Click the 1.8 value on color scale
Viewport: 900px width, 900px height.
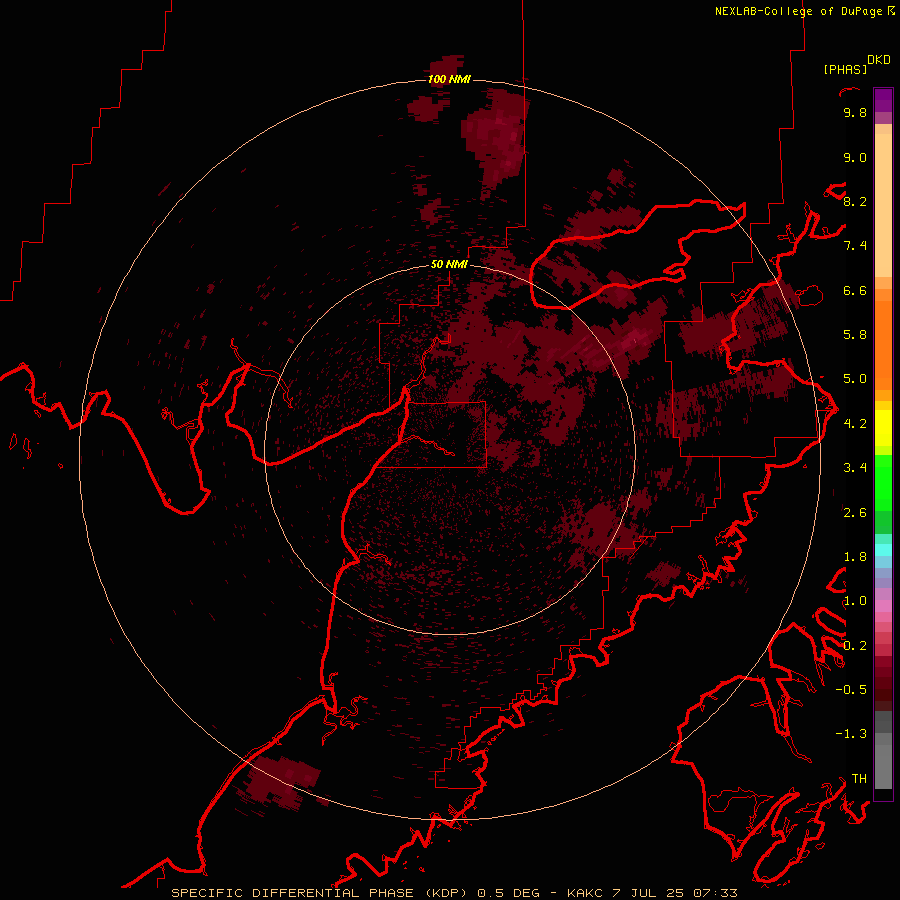tap(855, 557)
